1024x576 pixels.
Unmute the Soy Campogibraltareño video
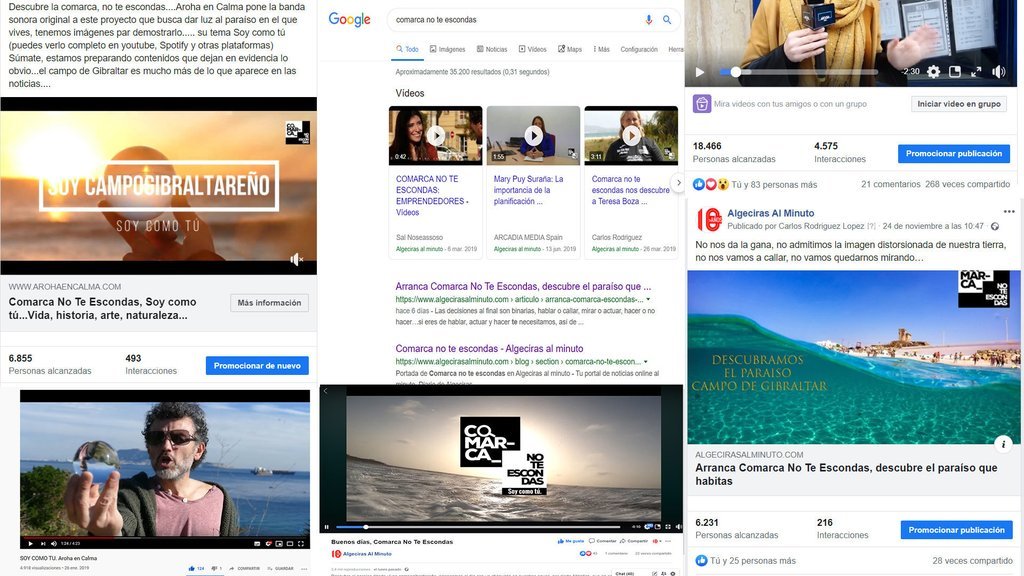(x=296, y=260)
